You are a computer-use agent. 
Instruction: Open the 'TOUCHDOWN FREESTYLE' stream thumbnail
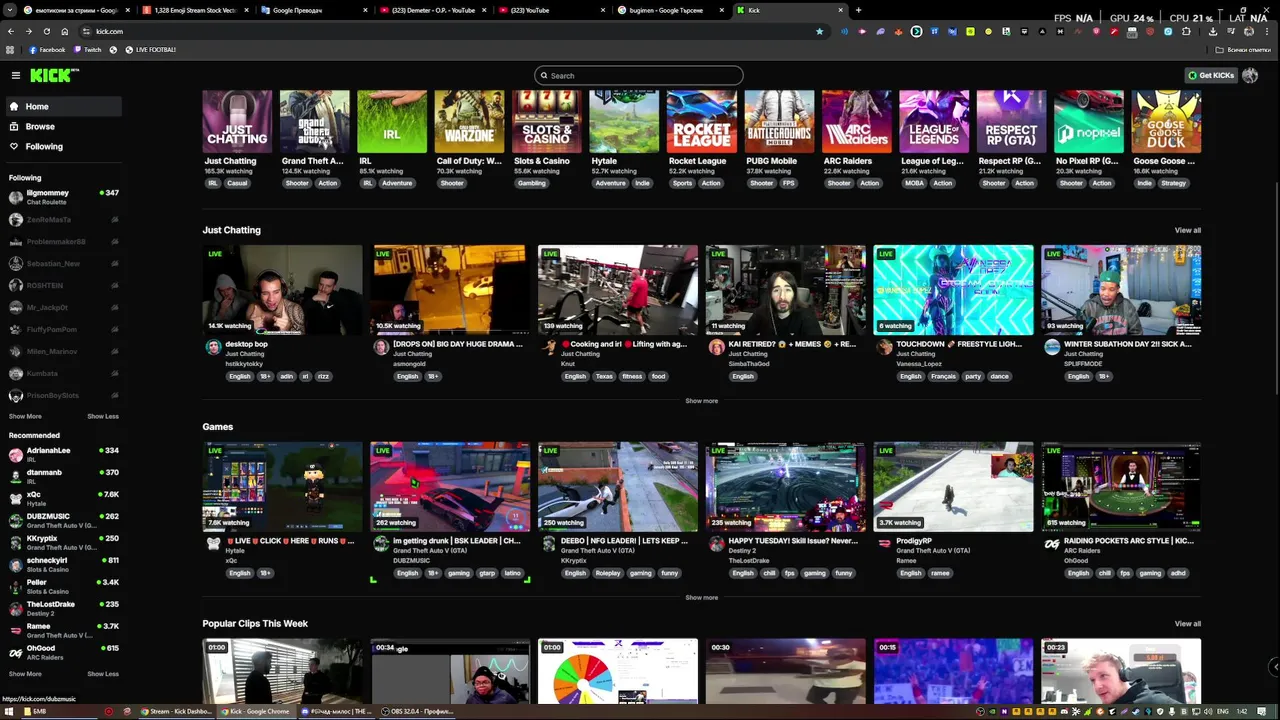click(953, 290)
